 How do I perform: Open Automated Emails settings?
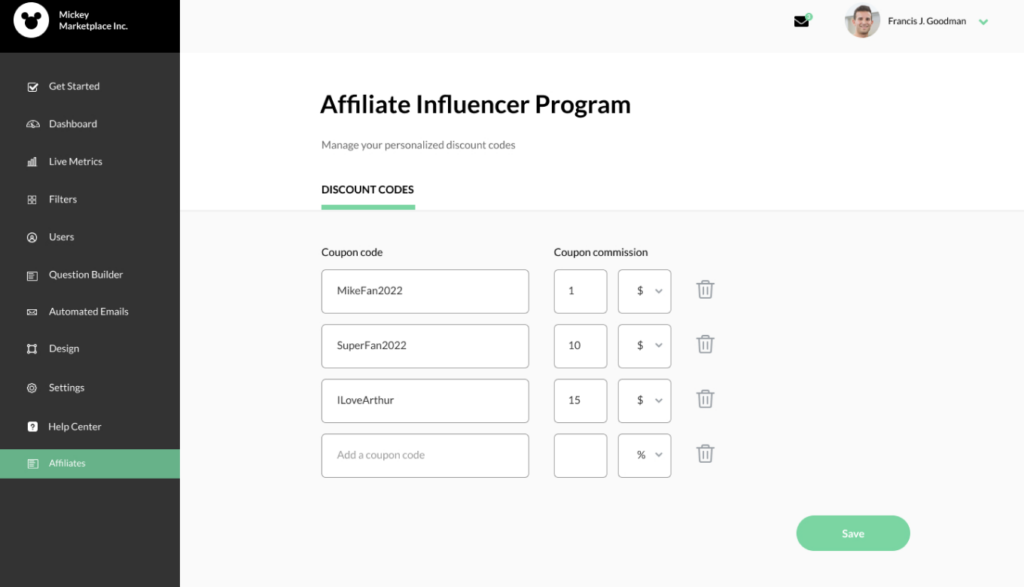tap(89, 311)
